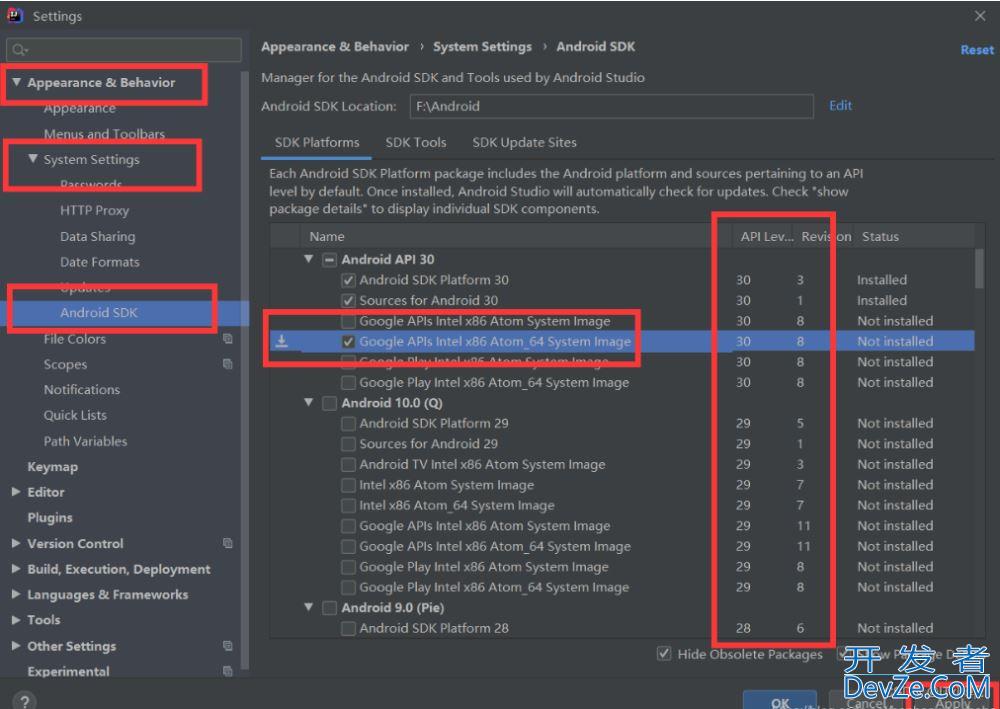The image size is (1000, 709).
Task: Open the Notifications settings page
Action: click(82, 390)
